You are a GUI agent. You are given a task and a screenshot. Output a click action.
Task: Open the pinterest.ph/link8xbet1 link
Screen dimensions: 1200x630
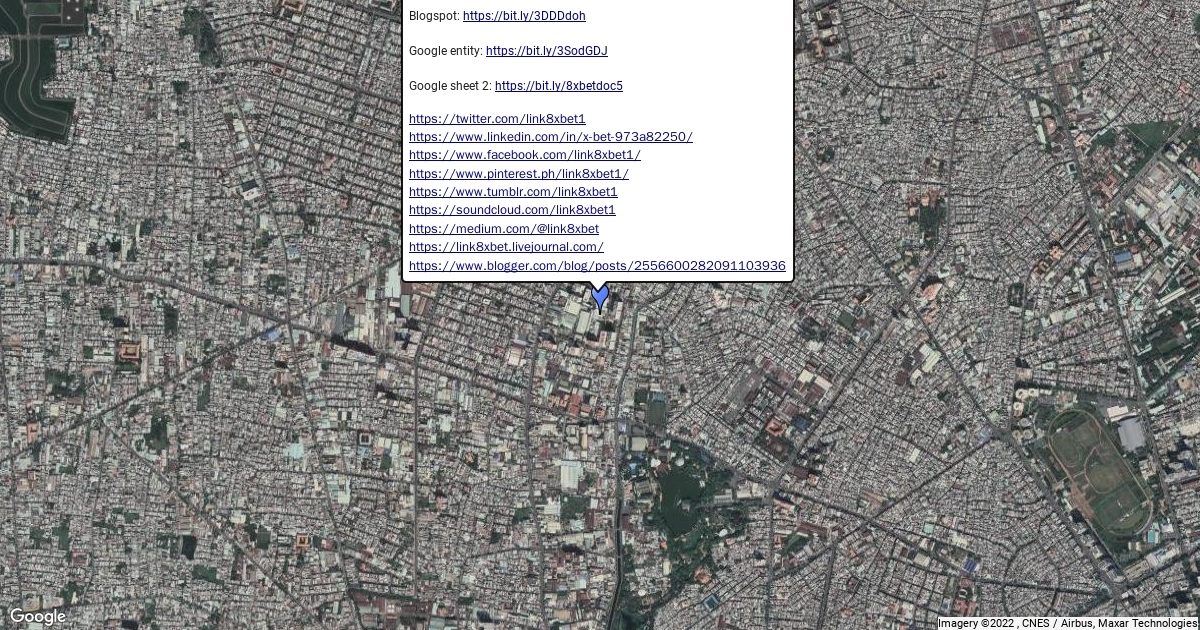[x=519, y=174]
